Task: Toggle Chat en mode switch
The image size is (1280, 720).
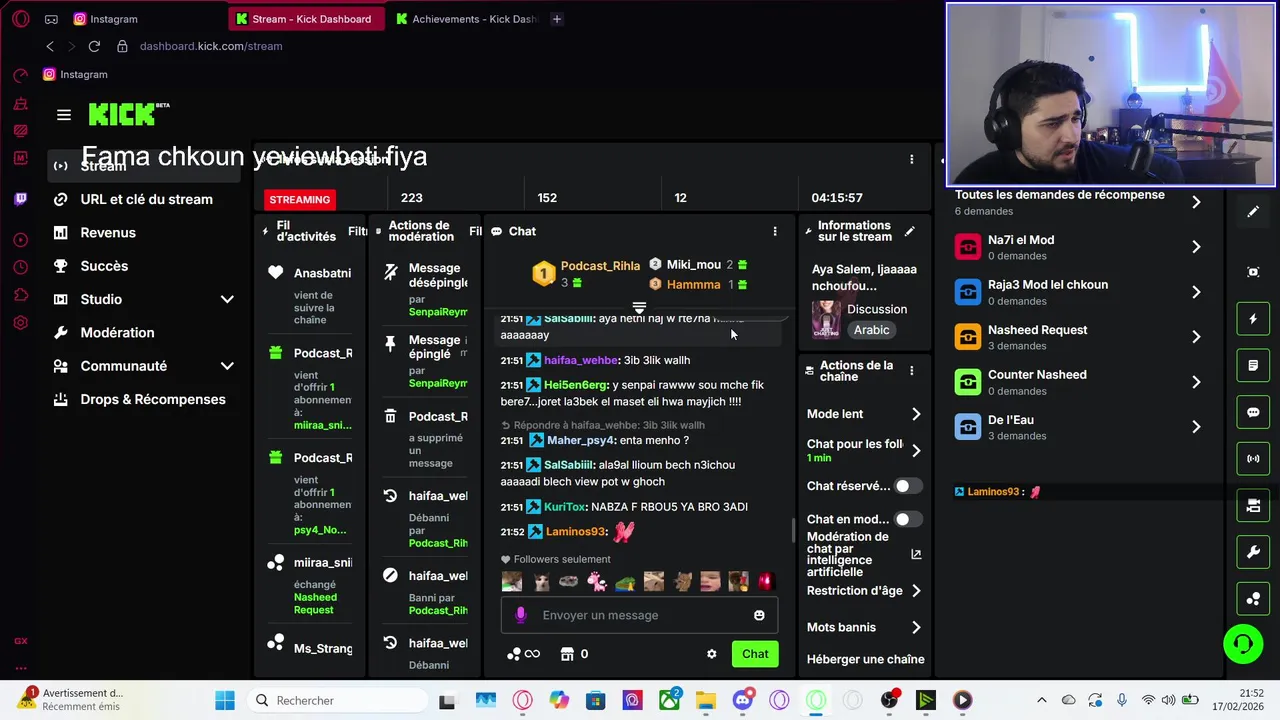Action: pos(908,519)
